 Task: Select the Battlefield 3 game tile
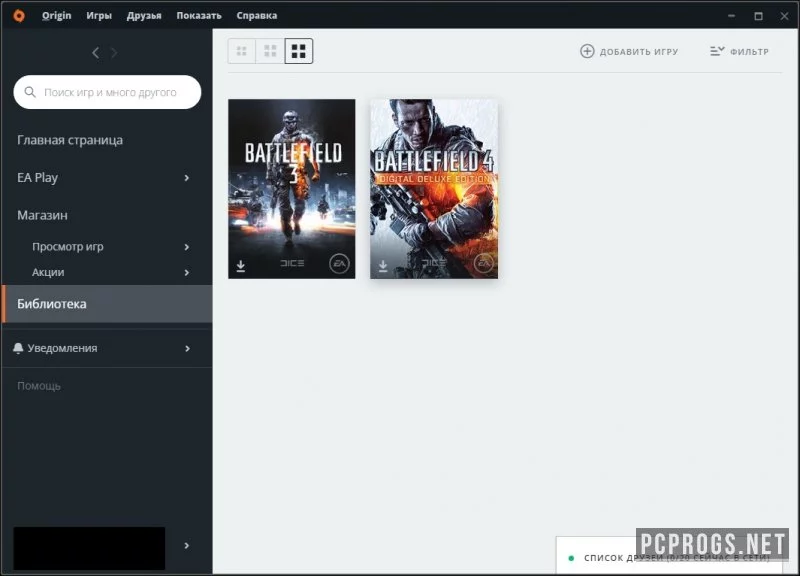292,189
